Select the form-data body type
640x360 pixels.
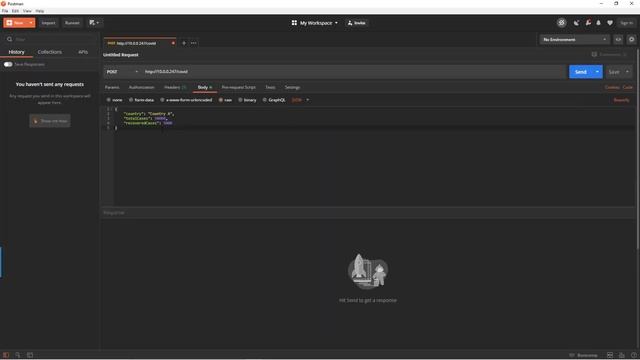point(131,100)
